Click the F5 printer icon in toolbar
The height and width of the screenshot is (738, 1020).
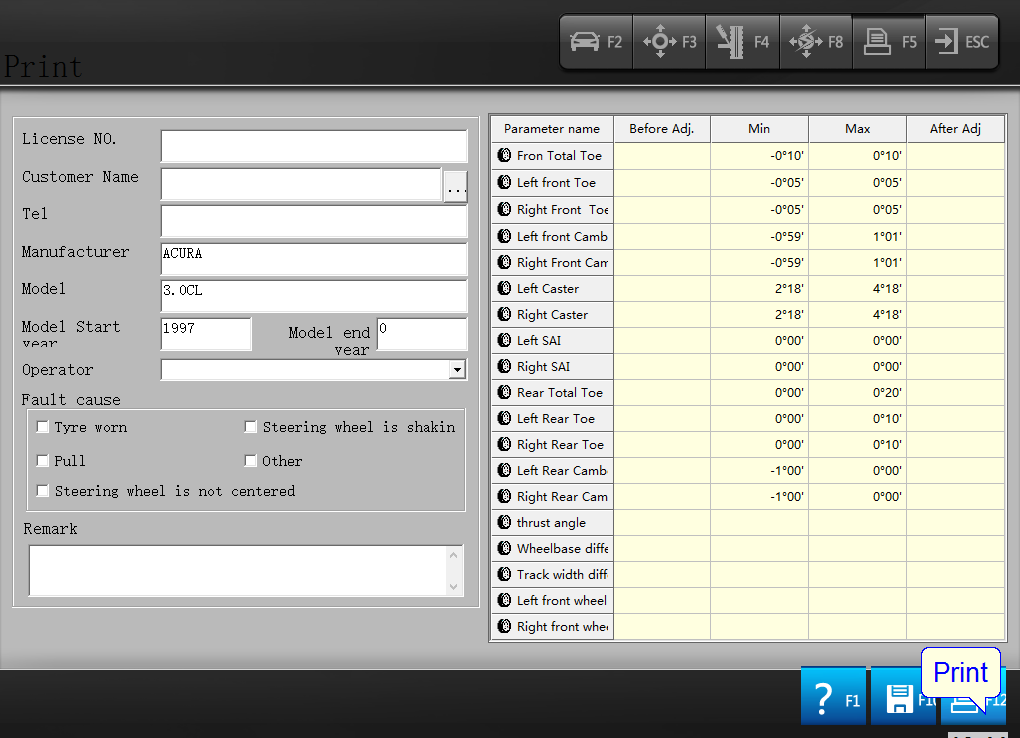pyautogui.click(x=889, y=42)
